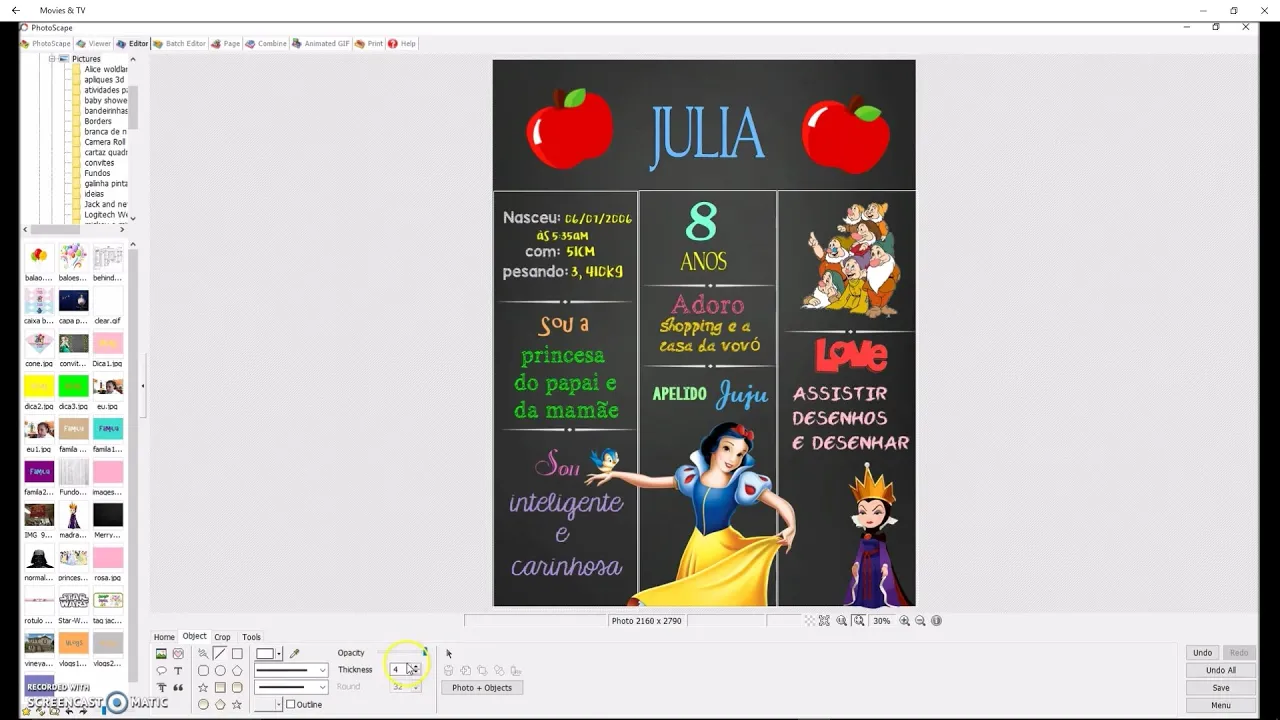Screen dimensions: 1280x720
Task: Click the Save button
Action: coord(1221,688)
